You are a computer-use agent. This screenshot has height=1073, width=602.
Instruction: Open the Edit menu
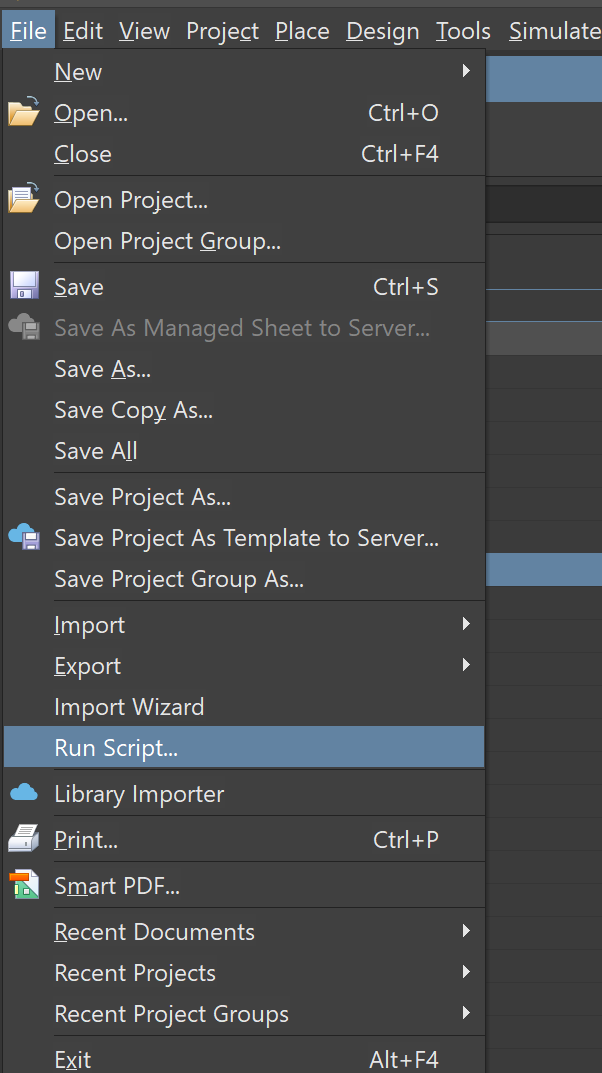(x=83, y=31)
